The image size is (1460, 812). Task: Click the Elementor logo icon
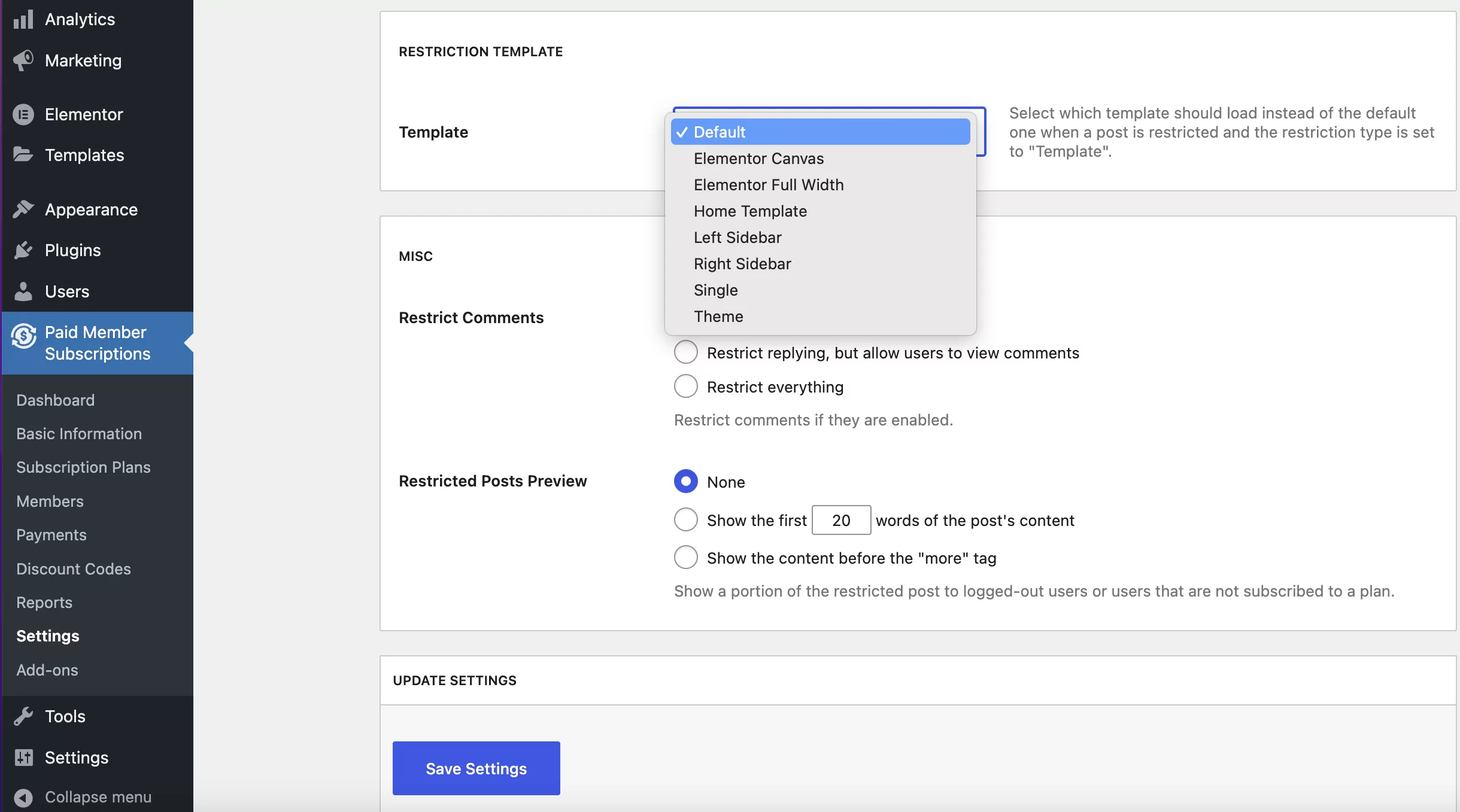[x=23, y=114]
